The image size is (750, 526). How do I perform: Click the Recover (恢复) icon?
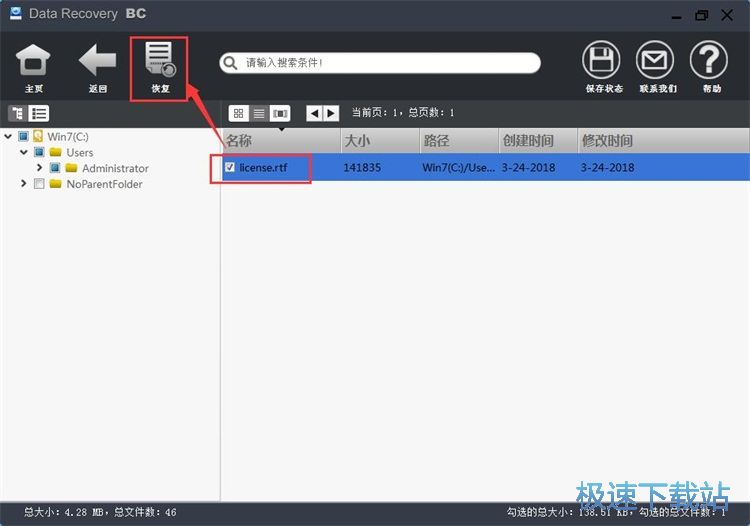click(x=160, y=59)
